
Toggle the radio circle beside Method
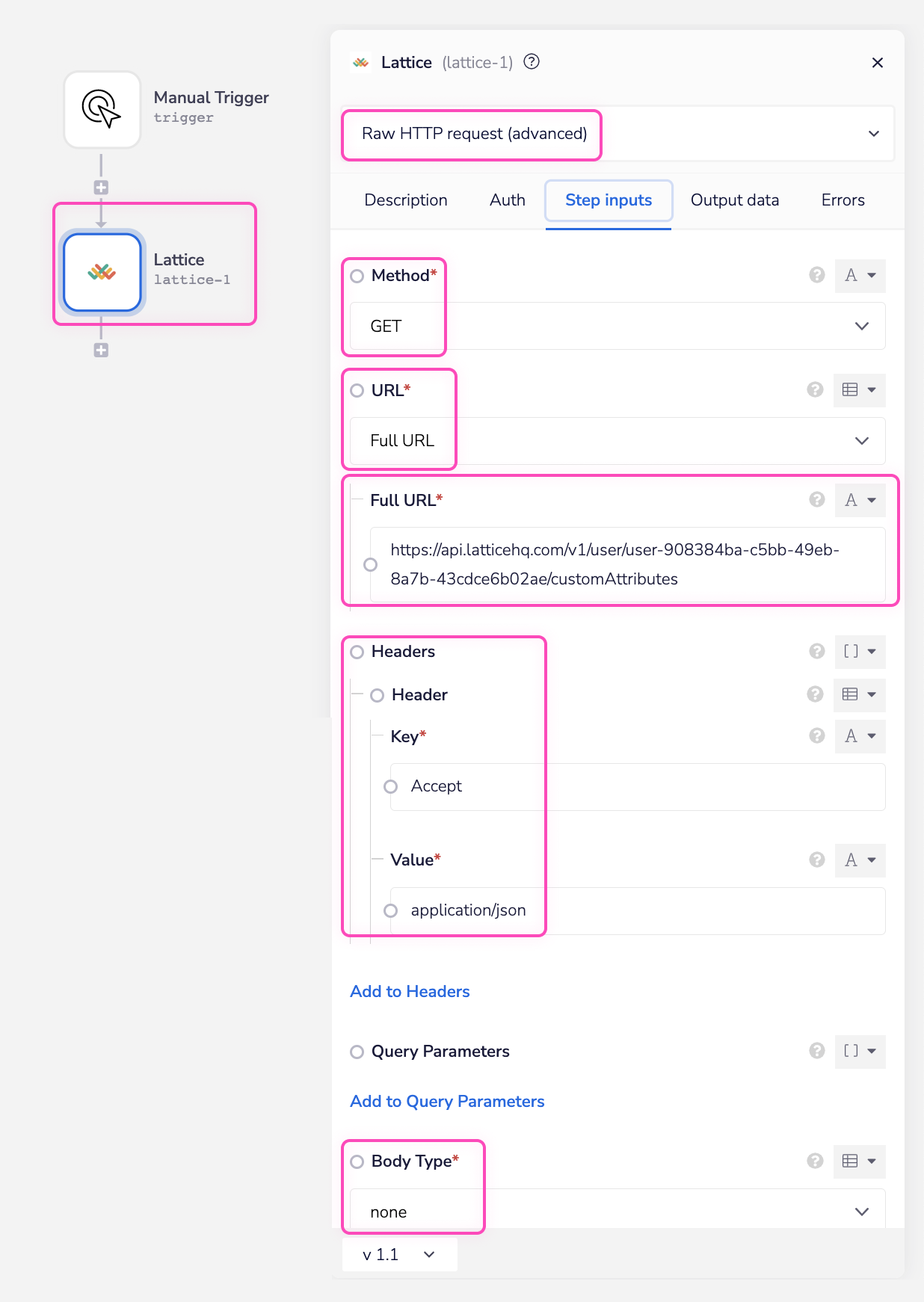pyautogui.click(x=357, y=276)
